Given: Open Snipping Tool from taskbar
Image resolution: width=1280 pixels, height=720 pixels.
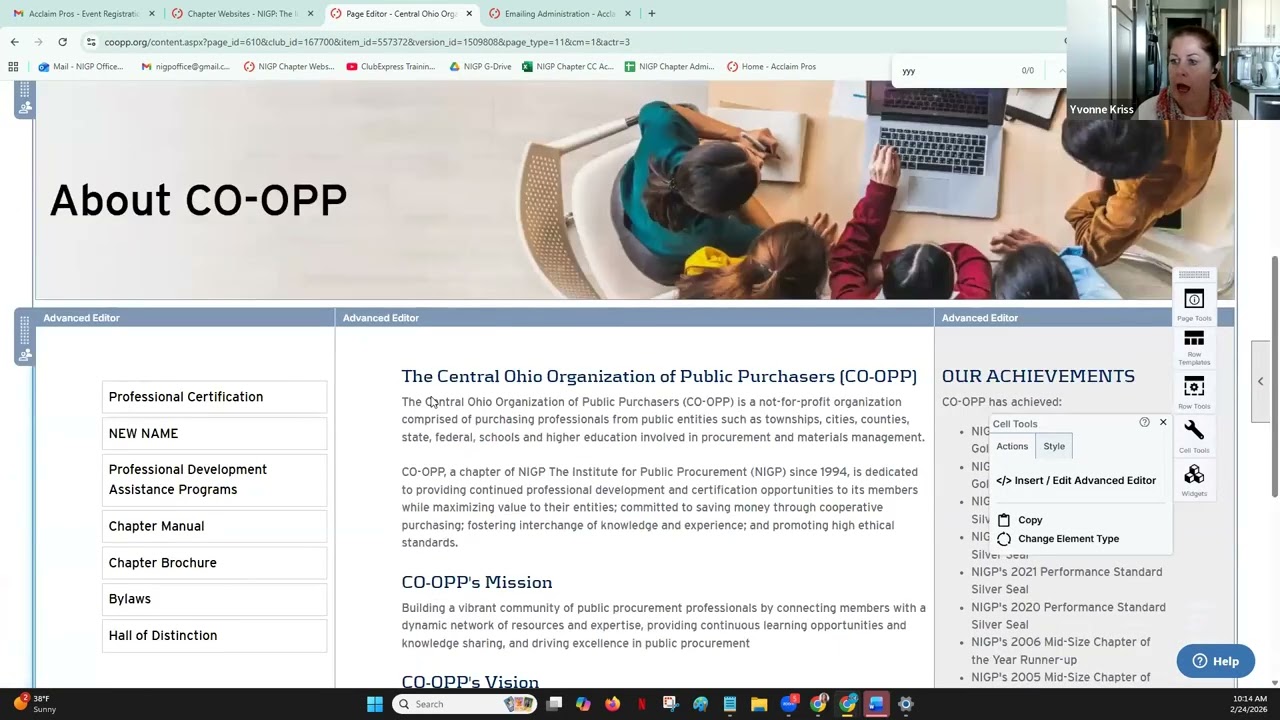Looking at the screenshot, I should 670,704.
